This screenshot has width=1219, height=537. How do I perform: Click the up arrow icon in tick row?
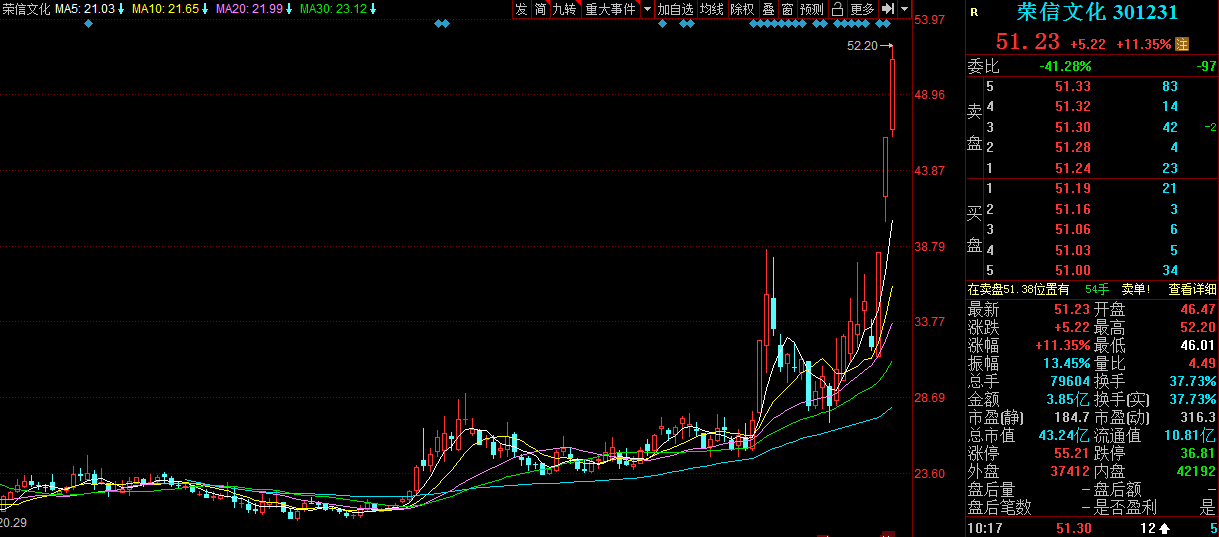(1164, 528)
